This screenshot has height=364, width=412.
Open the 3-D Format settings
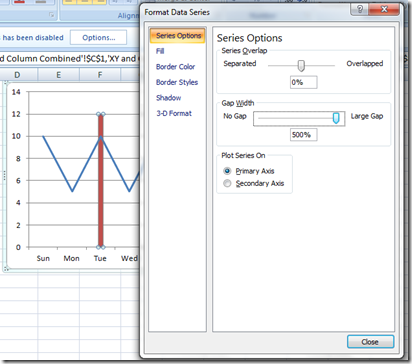click(x=174, y=113)
